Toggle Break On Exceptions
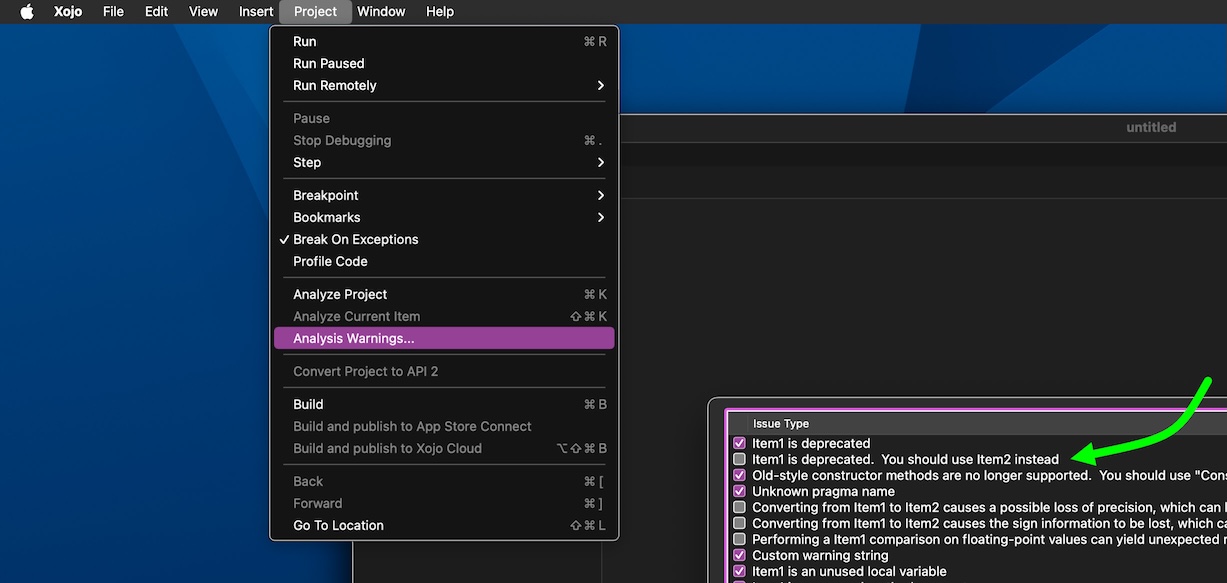Screen dimensions: 1227x583 [x=444, y=239]
